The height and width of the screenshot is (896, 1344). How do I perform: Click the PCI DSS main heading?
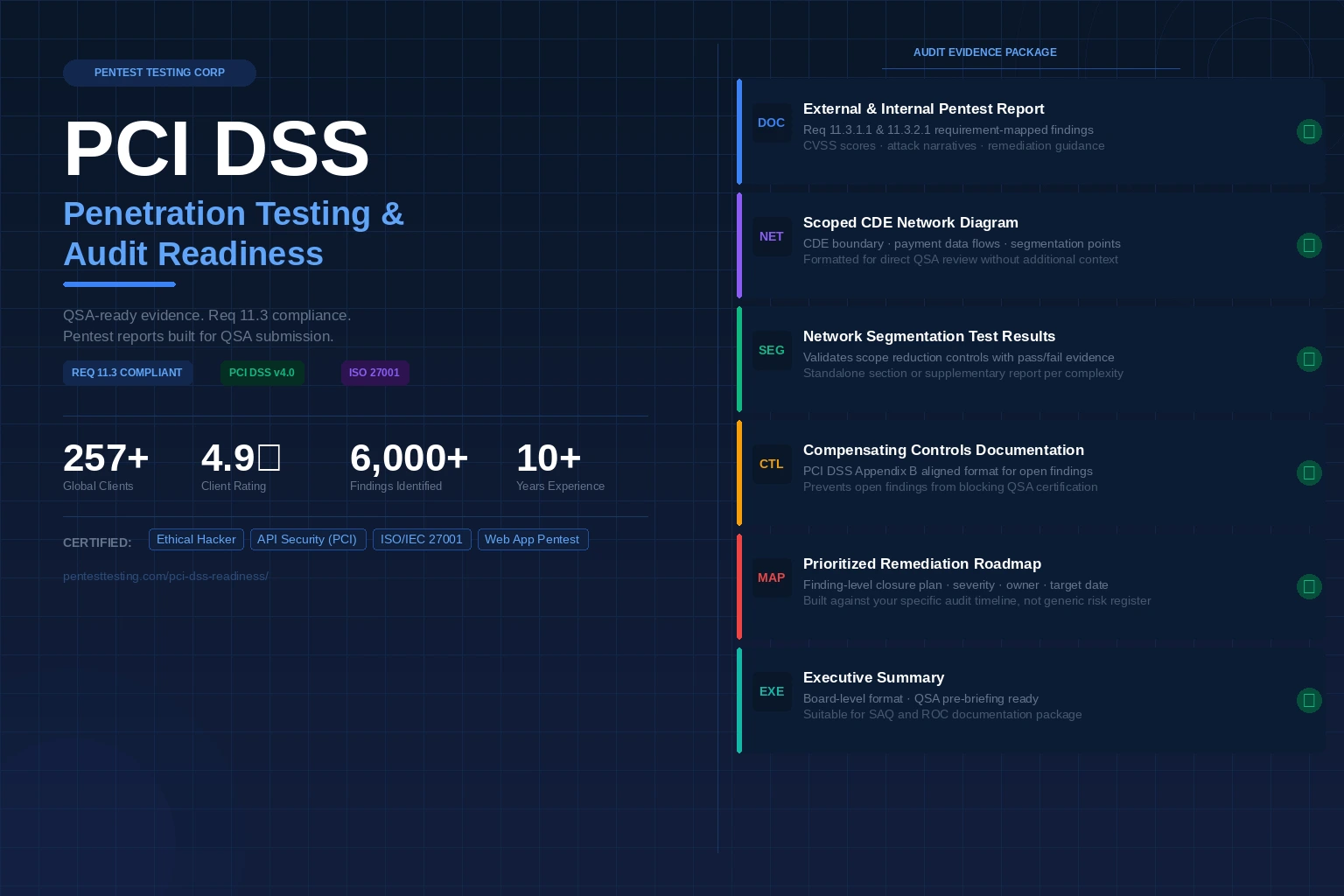click(217, 149)
